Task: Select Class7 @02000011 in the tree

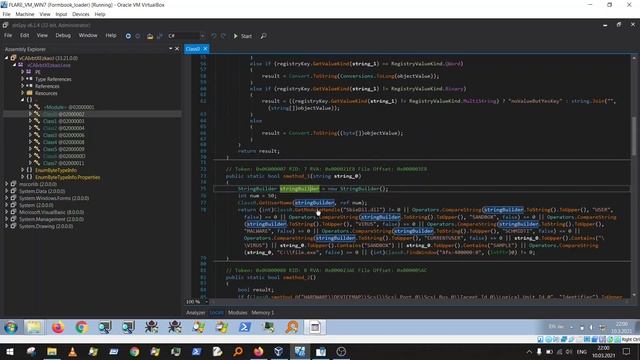Action: point(64,163)
